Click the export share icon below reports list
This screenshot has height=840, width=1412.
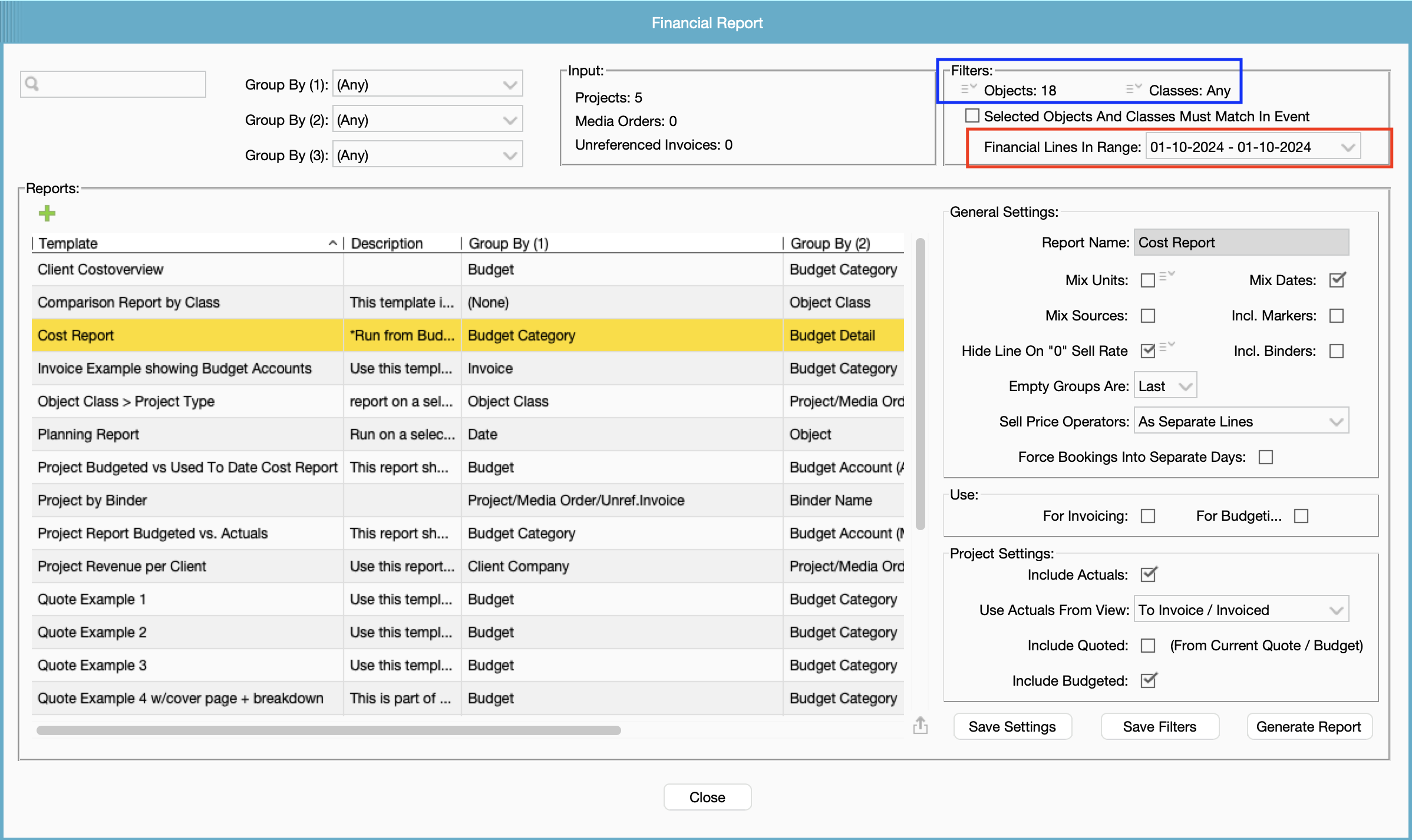tap(920, 726)
